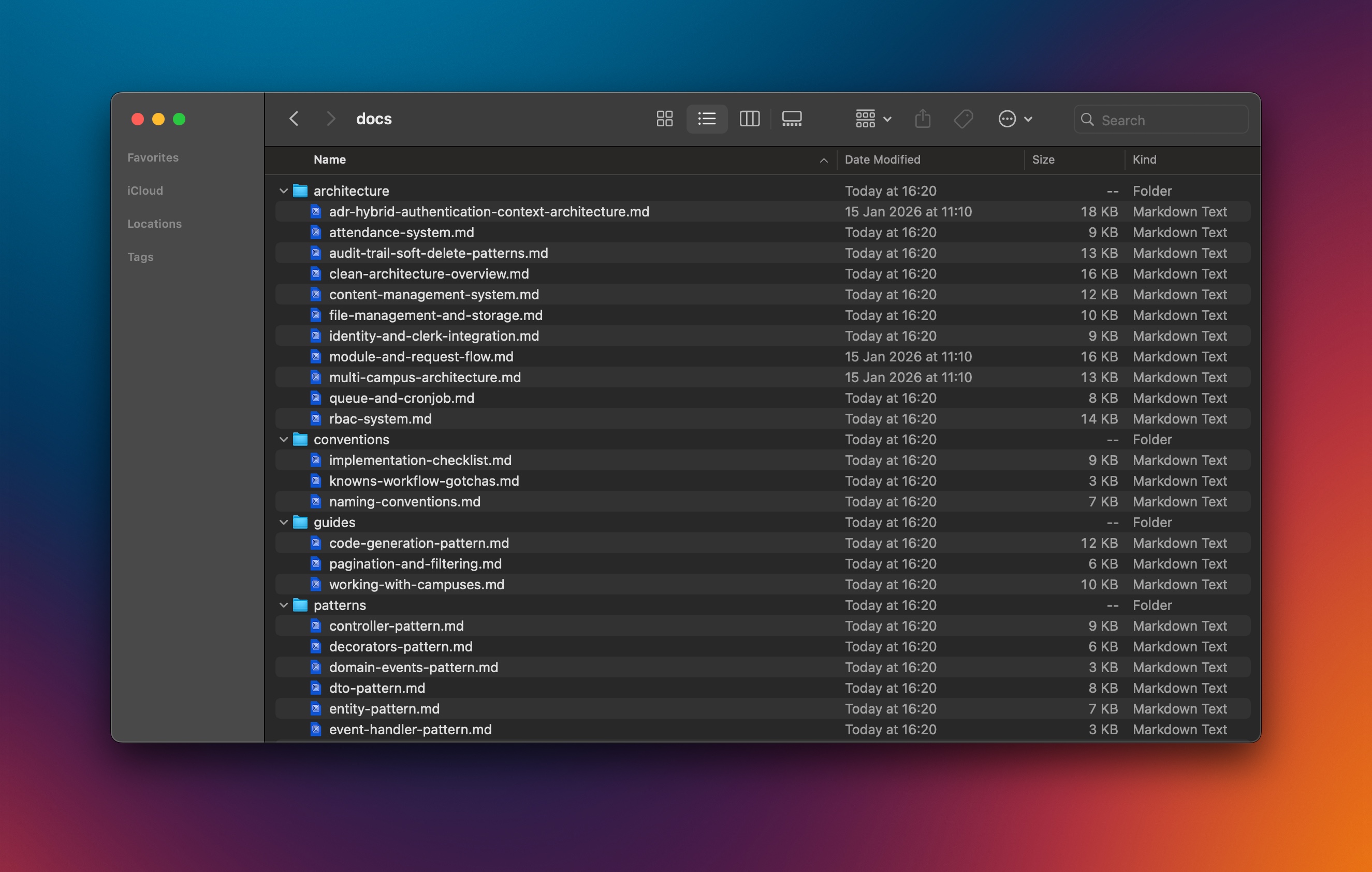Select file-management-and-storage.md
1372x872 pixels.
click(x=763, y=315)
